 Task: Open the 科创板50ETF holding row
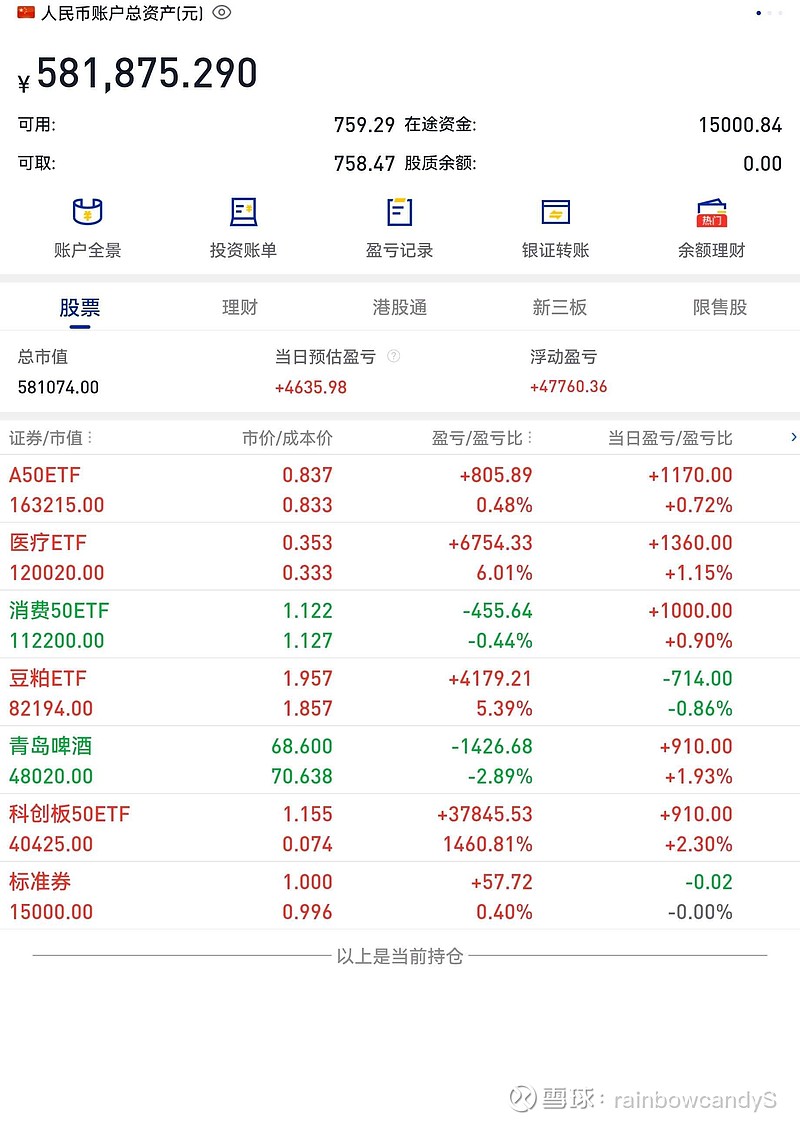click(400, 828)
